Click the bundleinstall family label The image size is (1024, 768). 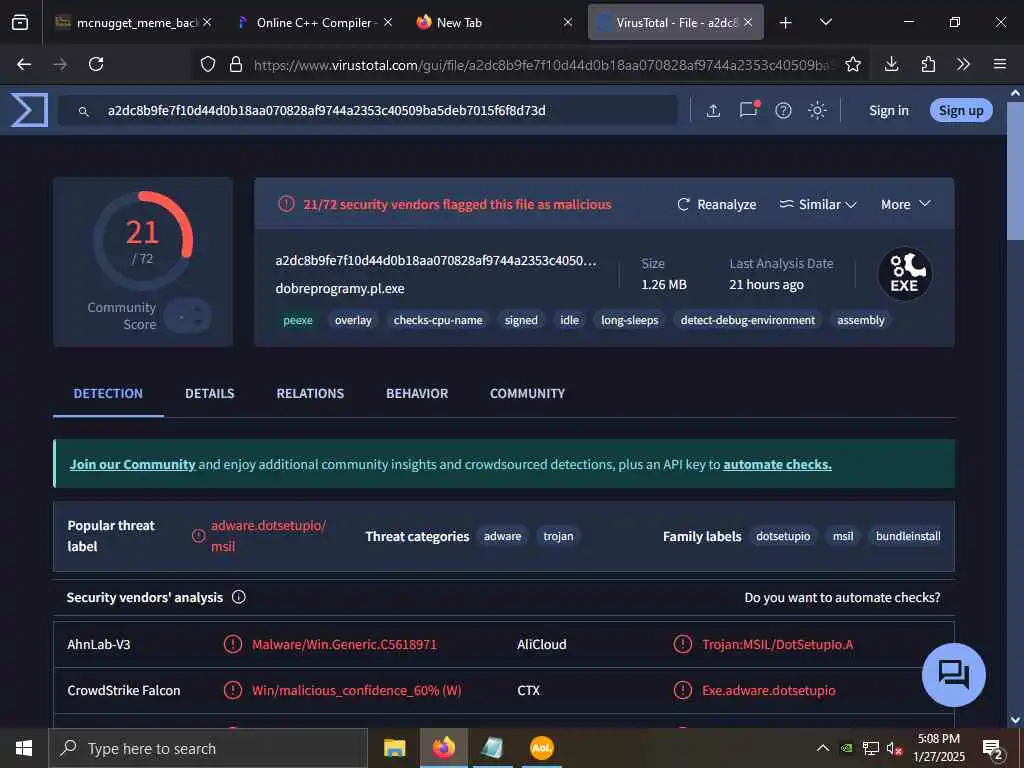pos(908,536)
